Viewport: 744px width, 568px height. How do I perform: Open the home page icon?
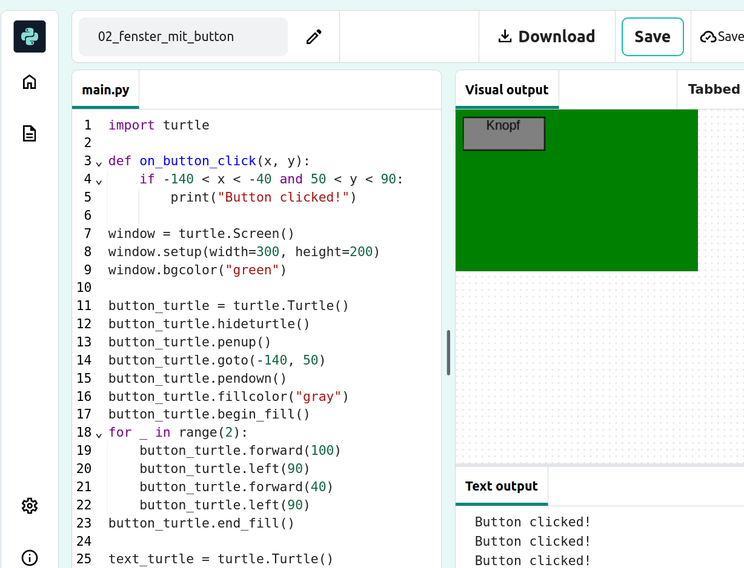(29, 82)
